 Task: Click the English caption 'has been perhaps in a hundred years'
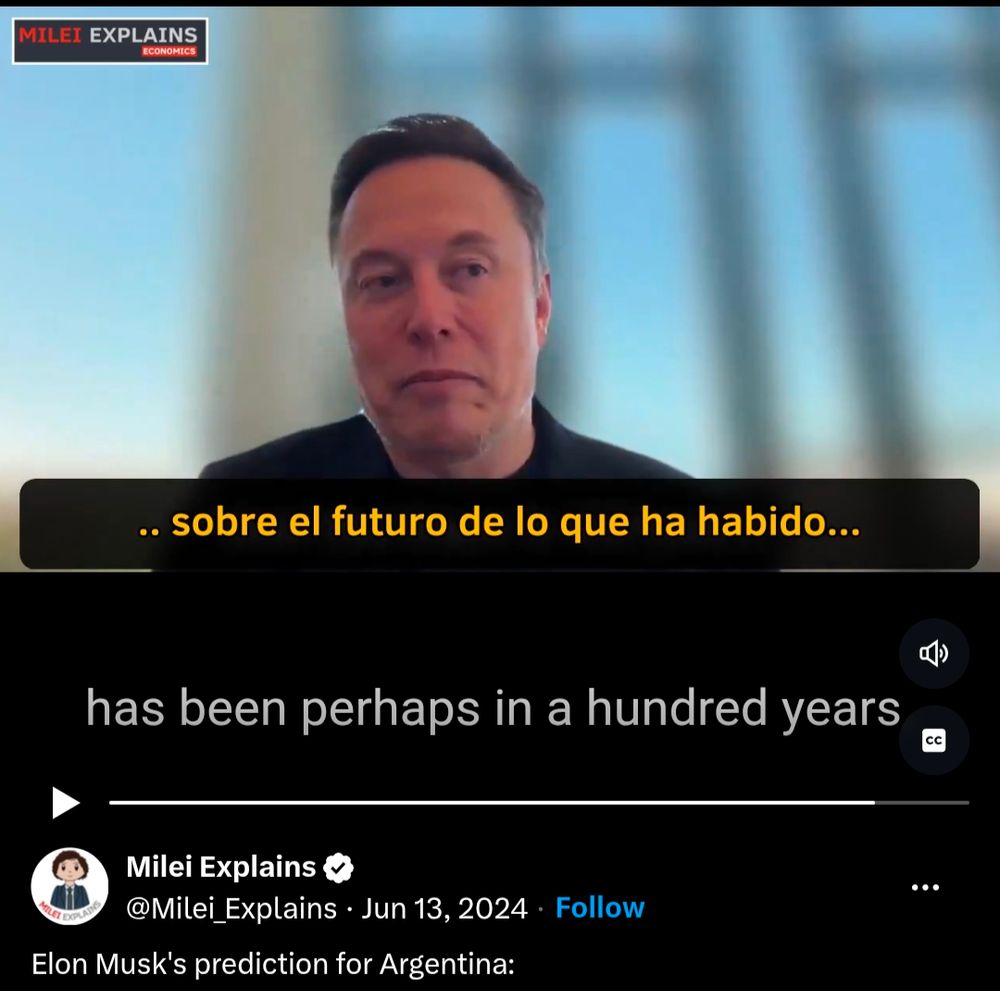click(x=492, y=708)
